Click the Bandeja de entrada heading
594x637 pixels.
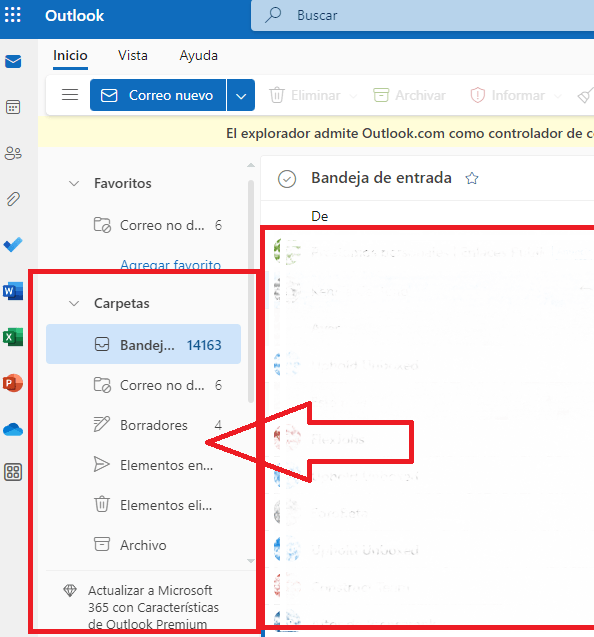(x=381, y=178)
